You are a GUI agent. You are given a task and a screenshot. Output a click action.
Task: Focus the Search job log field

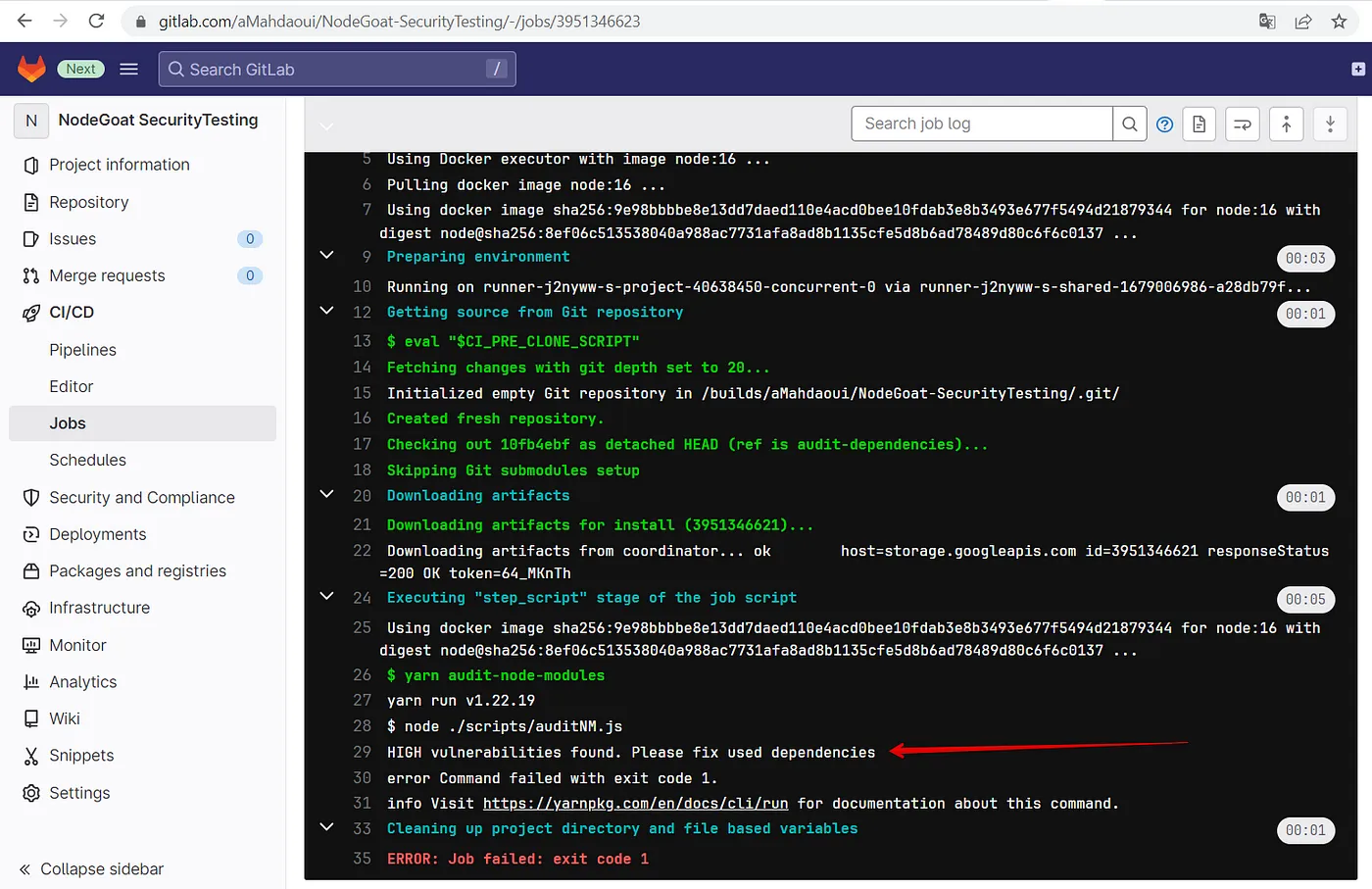[x=982, y=123]
